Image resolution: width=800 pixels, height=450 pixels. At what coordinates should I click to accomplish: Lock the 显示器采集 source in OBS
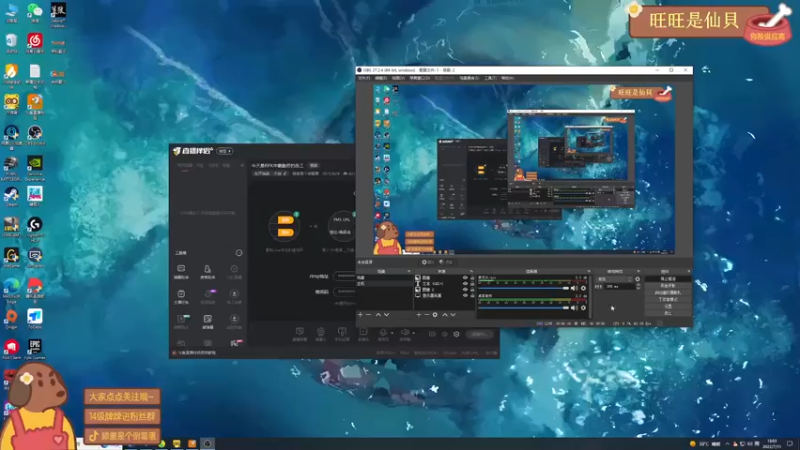tap(472, 295)
